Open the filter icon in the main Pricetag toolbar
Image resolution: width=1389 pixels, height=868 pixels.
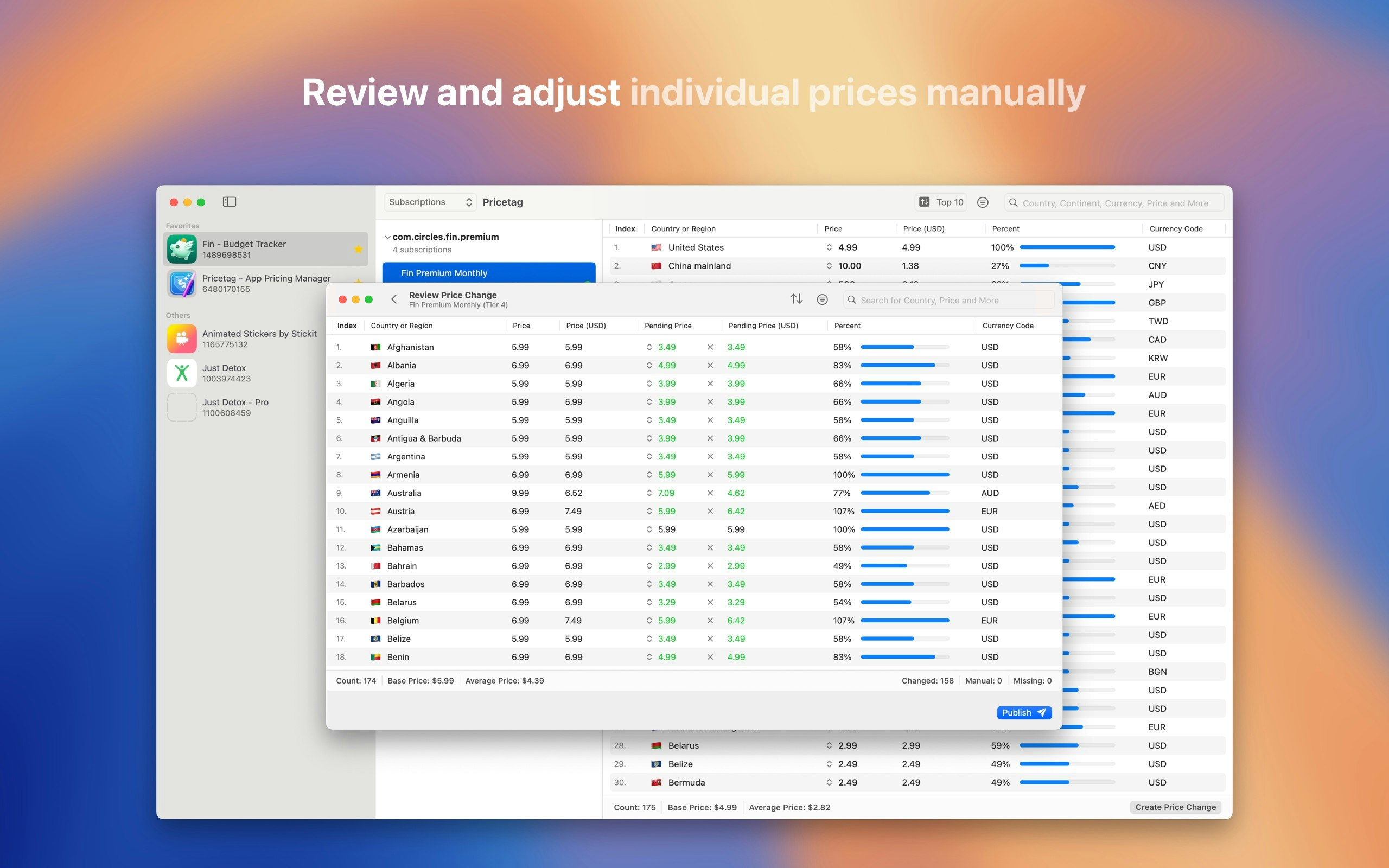[983, 202]
